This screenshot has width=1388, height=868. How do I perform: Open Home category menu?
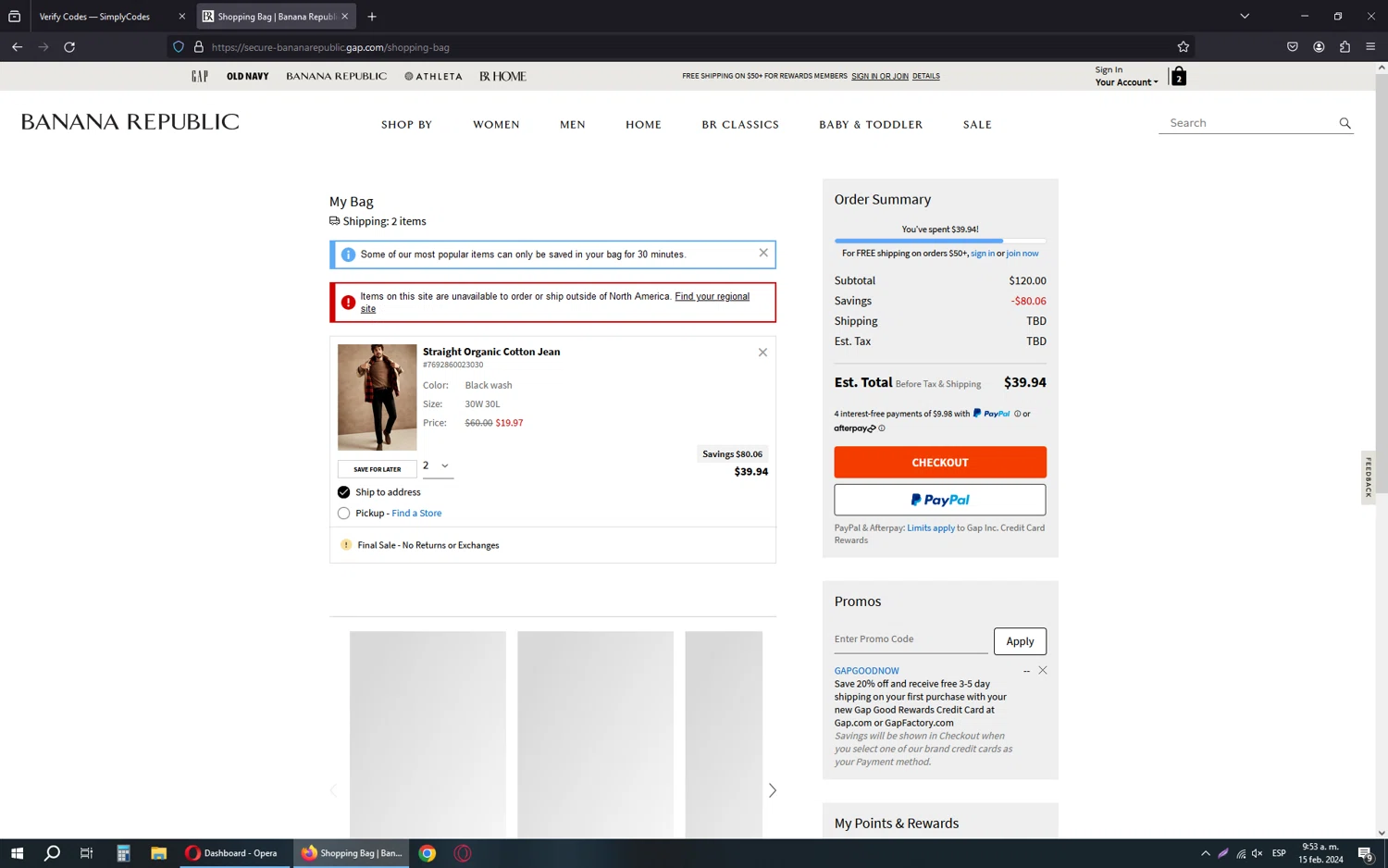pos(643,125)
